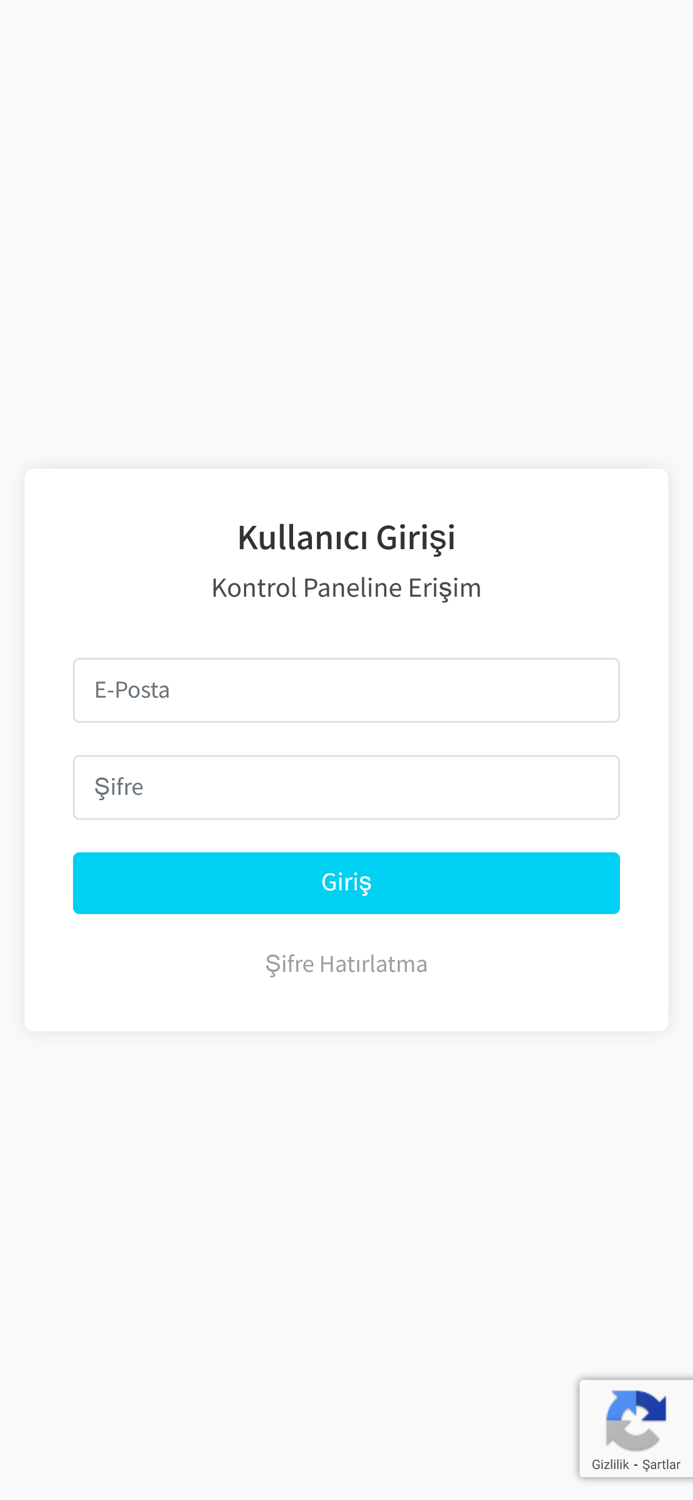693x1500 pixels.
Task: Click the Giriş button label text
Action: [346, 882]
